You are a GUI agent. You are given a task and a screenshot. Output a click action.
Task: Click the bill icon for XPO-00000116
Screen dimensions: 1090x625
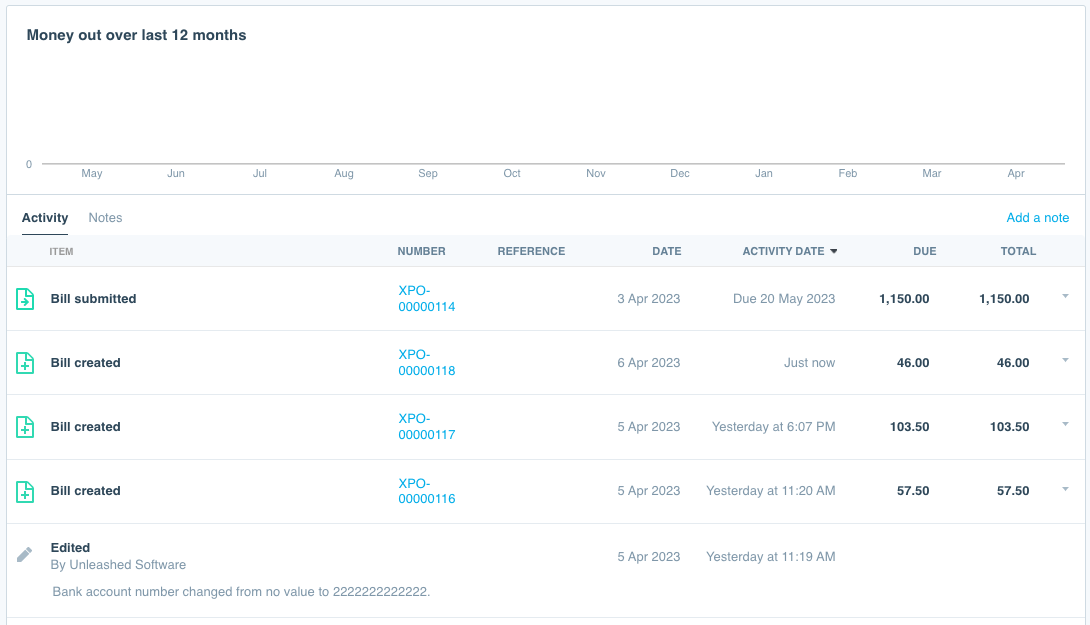pyautogui.click(x=25, y=492)
